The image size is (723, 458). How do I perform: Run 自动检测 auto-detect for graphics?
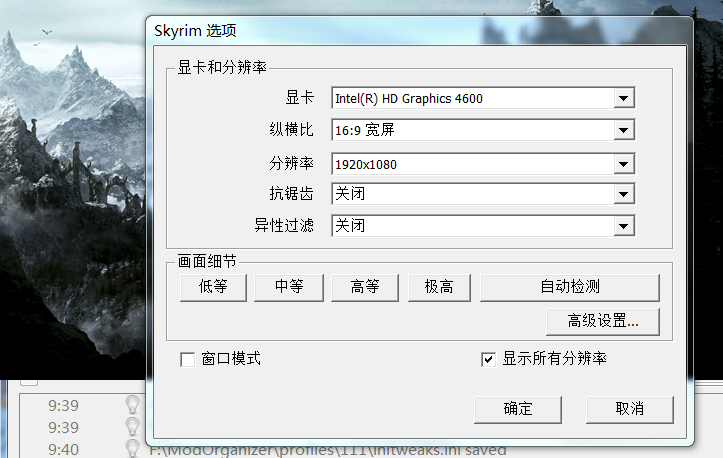tap(570, 287)
